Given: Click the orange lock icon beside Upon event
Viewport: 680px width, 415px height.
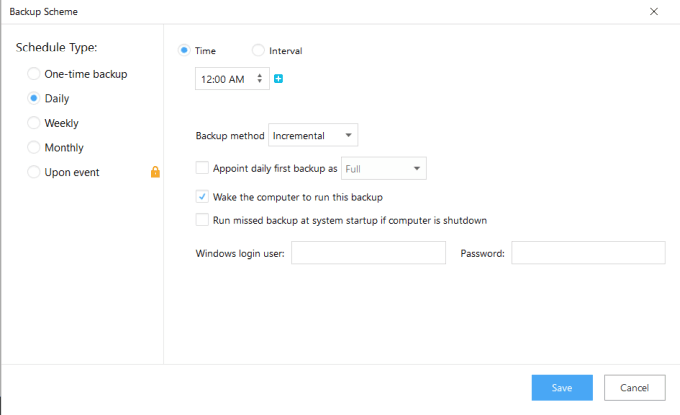Looking at the screenshot, I should (155, 172).
